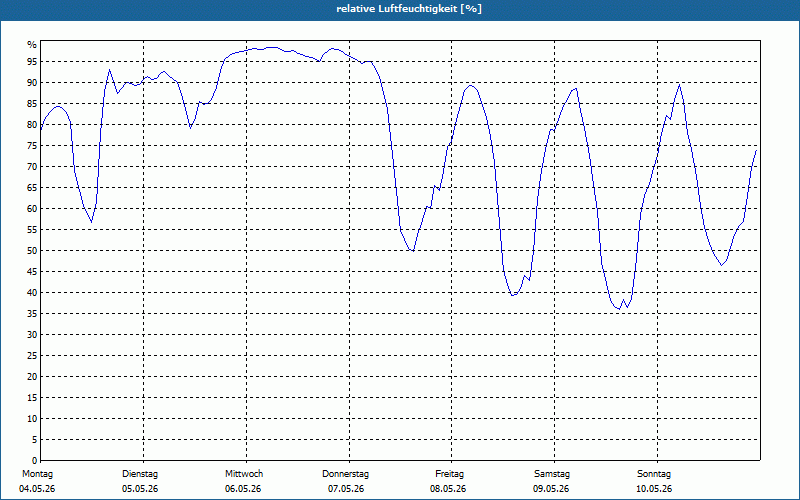The image size is (800, 500).
Task: Select the 'Montag' day label
Action: coord(37,474)
